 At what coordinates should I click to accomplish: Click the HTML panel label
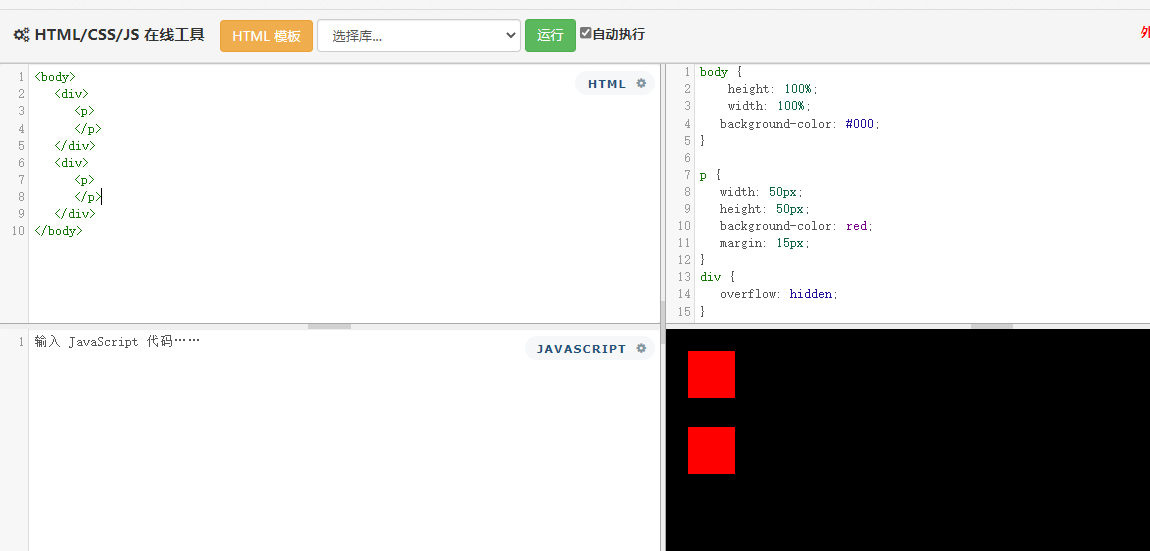pos(607,84)
